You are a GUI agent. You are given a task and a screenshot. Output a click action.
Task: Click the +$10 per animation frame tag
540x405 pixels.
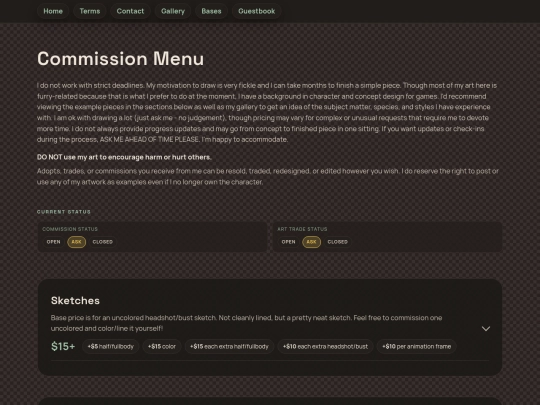tap(417, 346)
